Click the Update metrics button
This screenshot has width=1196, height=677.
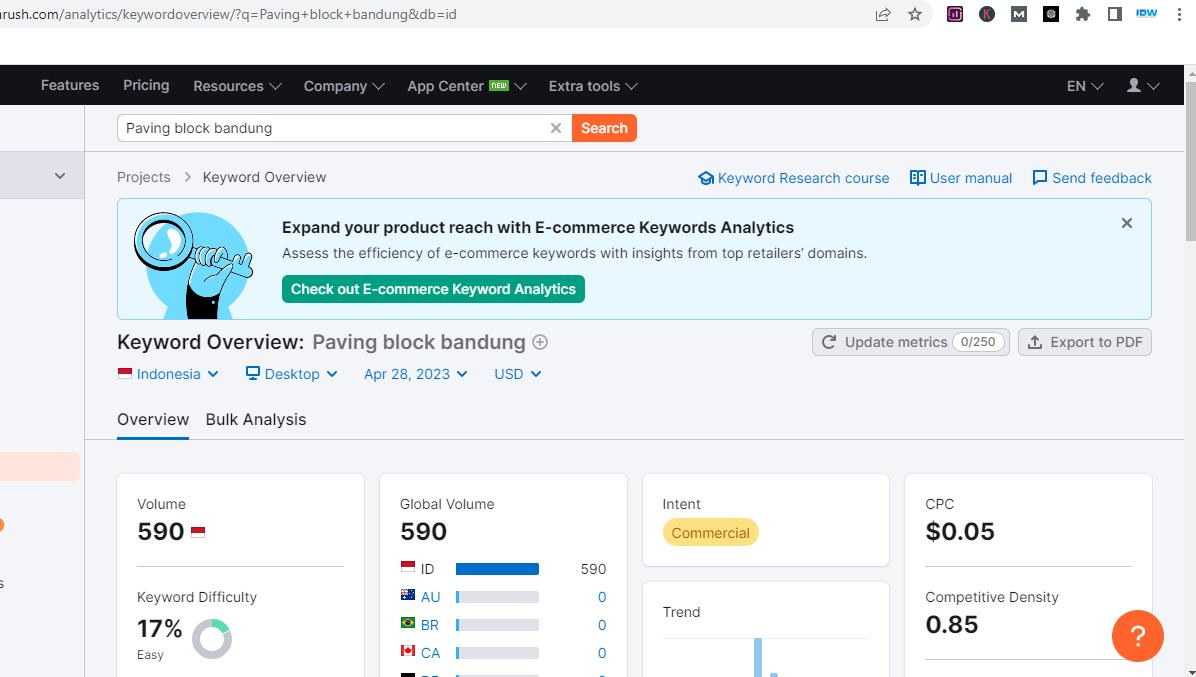[911, 342]
